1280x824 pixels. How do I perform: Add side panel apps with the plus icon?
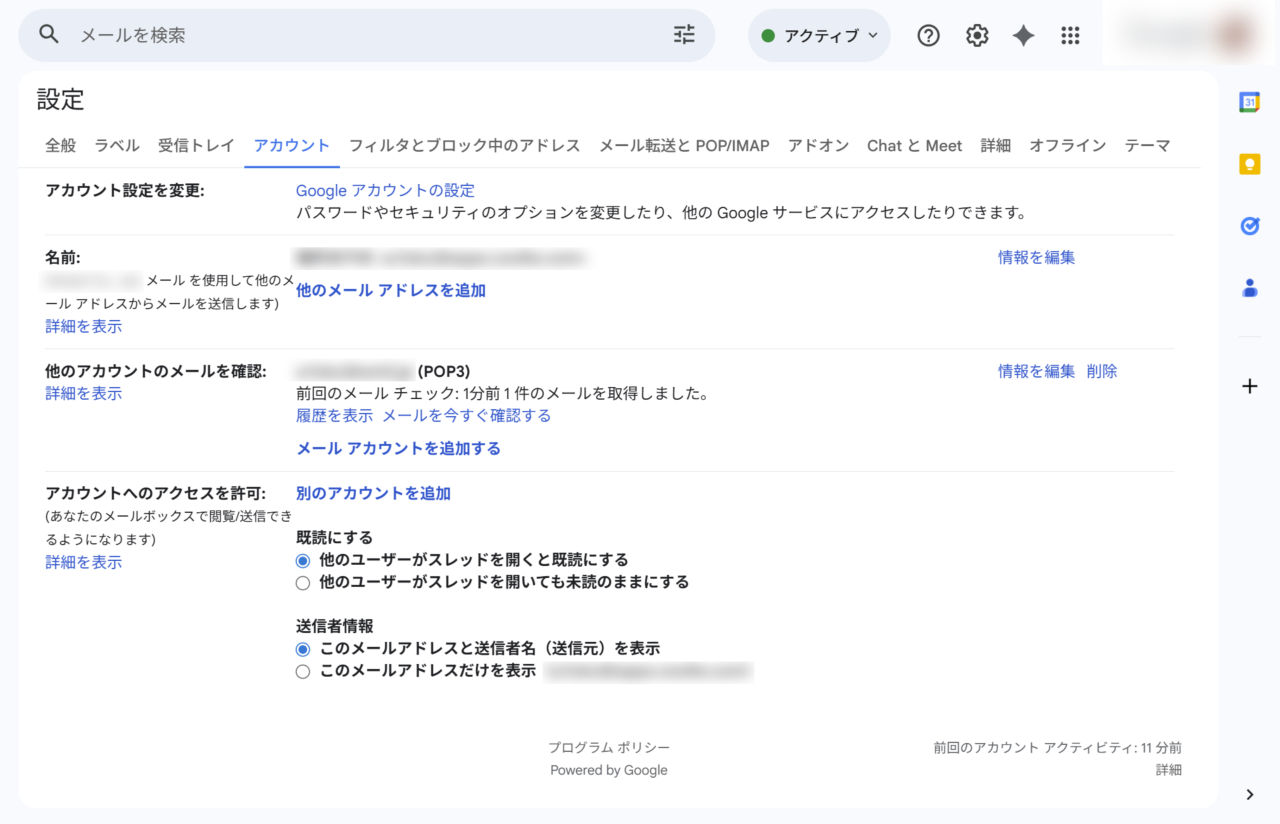click(1249, 386)
